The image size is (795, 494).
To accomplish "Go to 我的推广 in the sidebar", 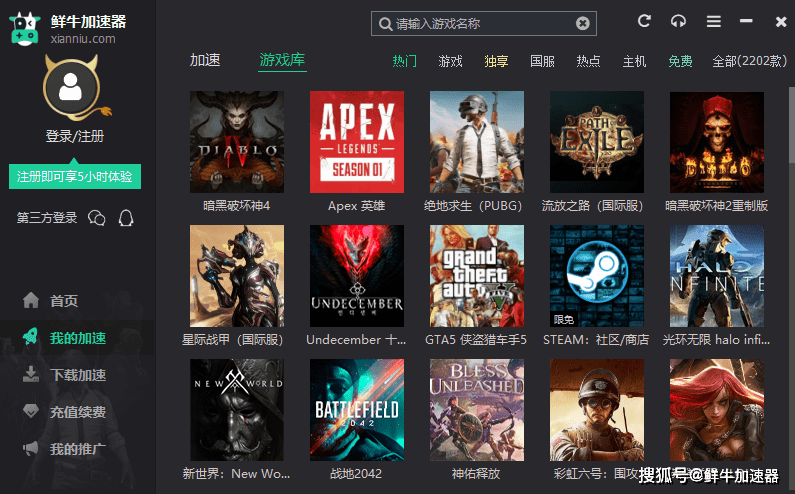I will (x=77, y=449).
